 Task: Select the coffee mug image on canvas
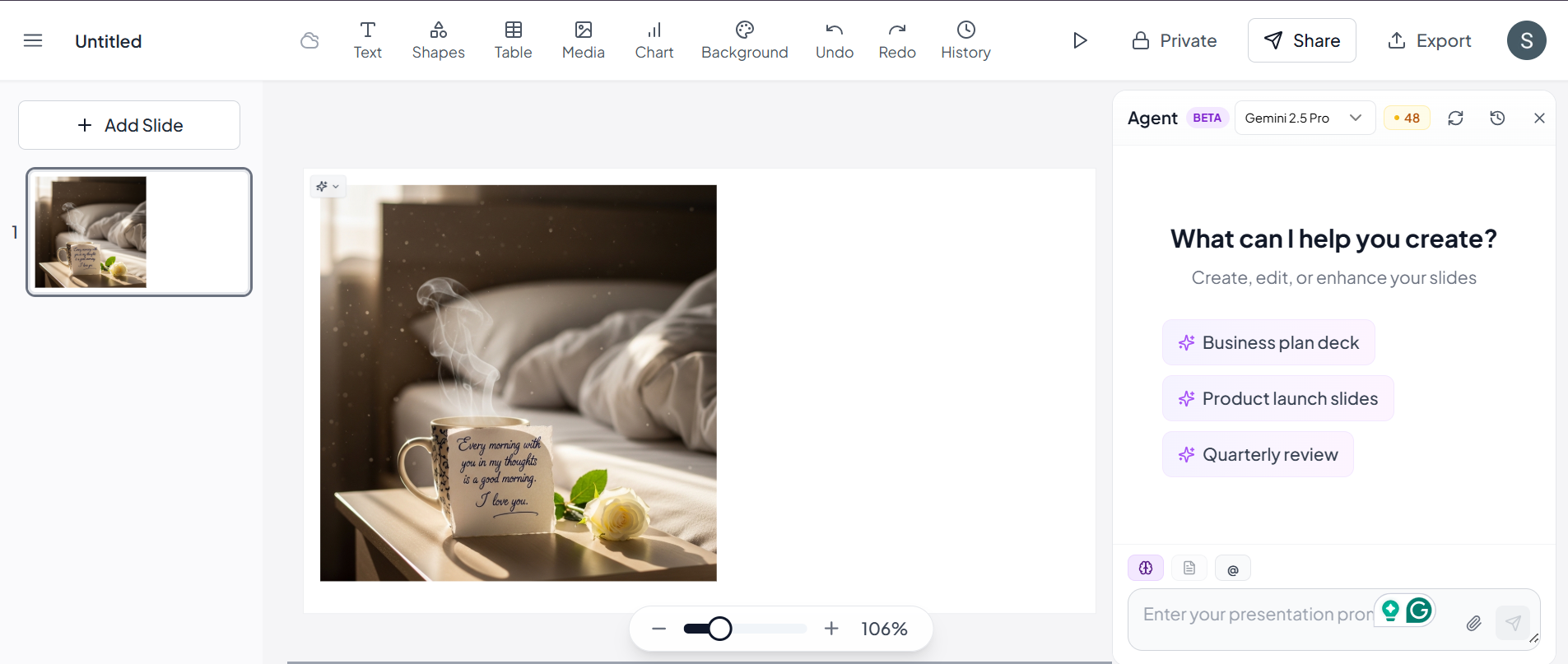519,383
